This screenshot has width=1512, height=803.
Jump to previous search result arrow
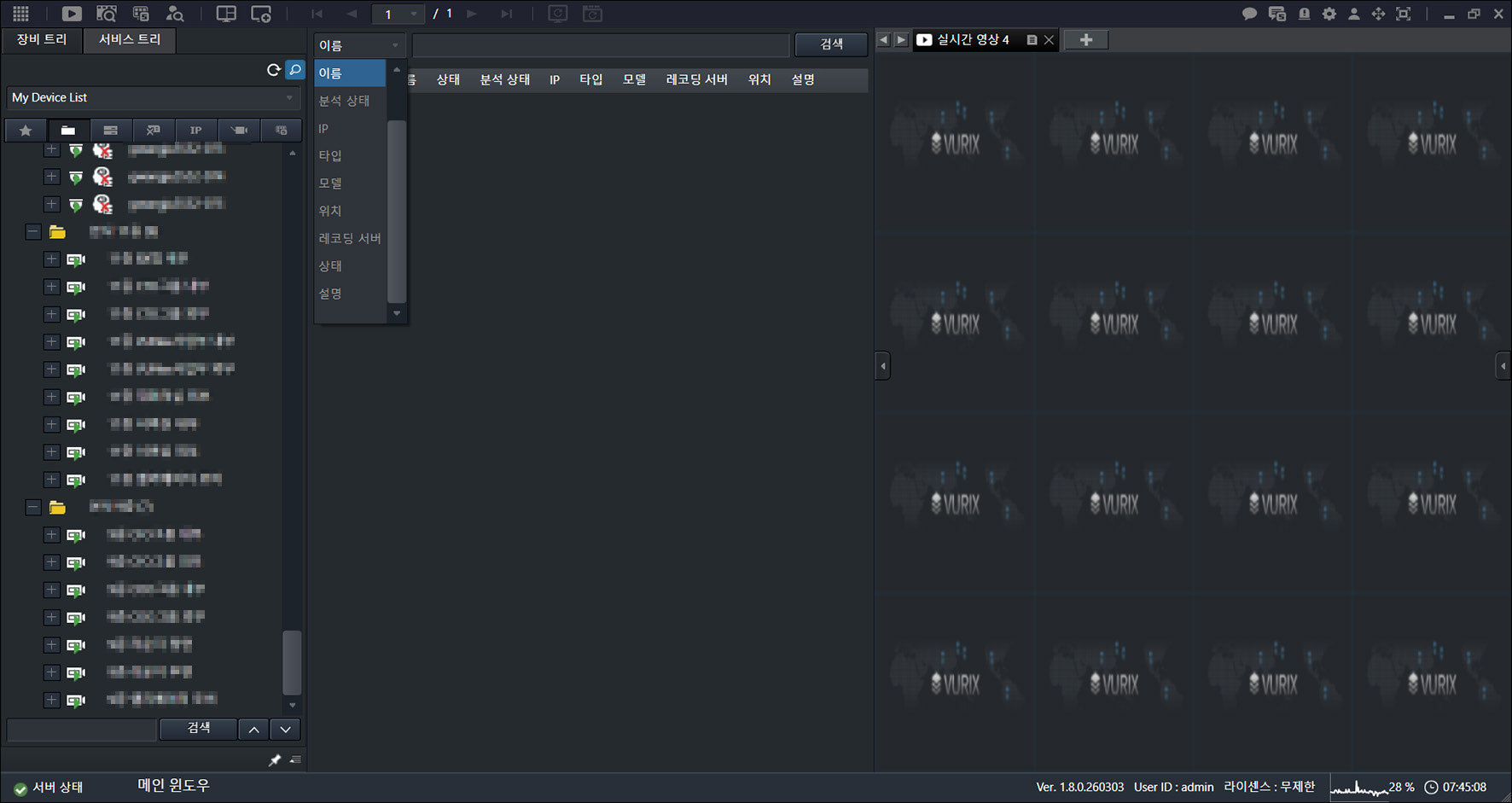253,730
